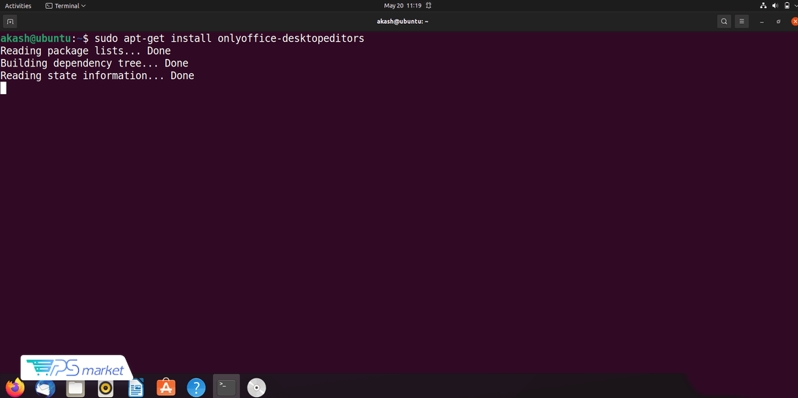Click the command text onlyoffice-desktopeditors

click(x=291, y=39)
